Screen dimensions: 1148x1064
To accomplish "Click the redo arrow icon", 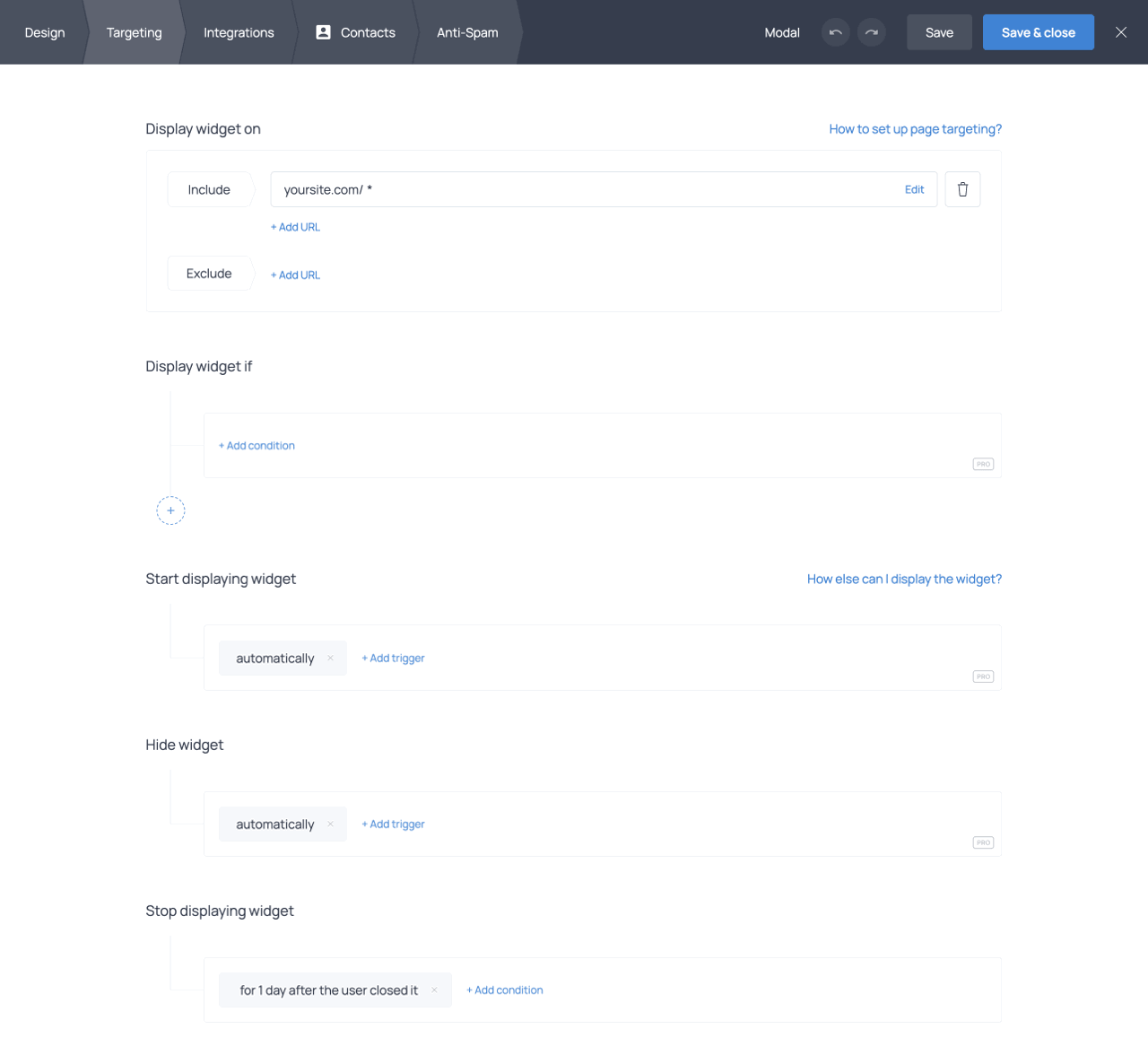I will coord(871,32).
